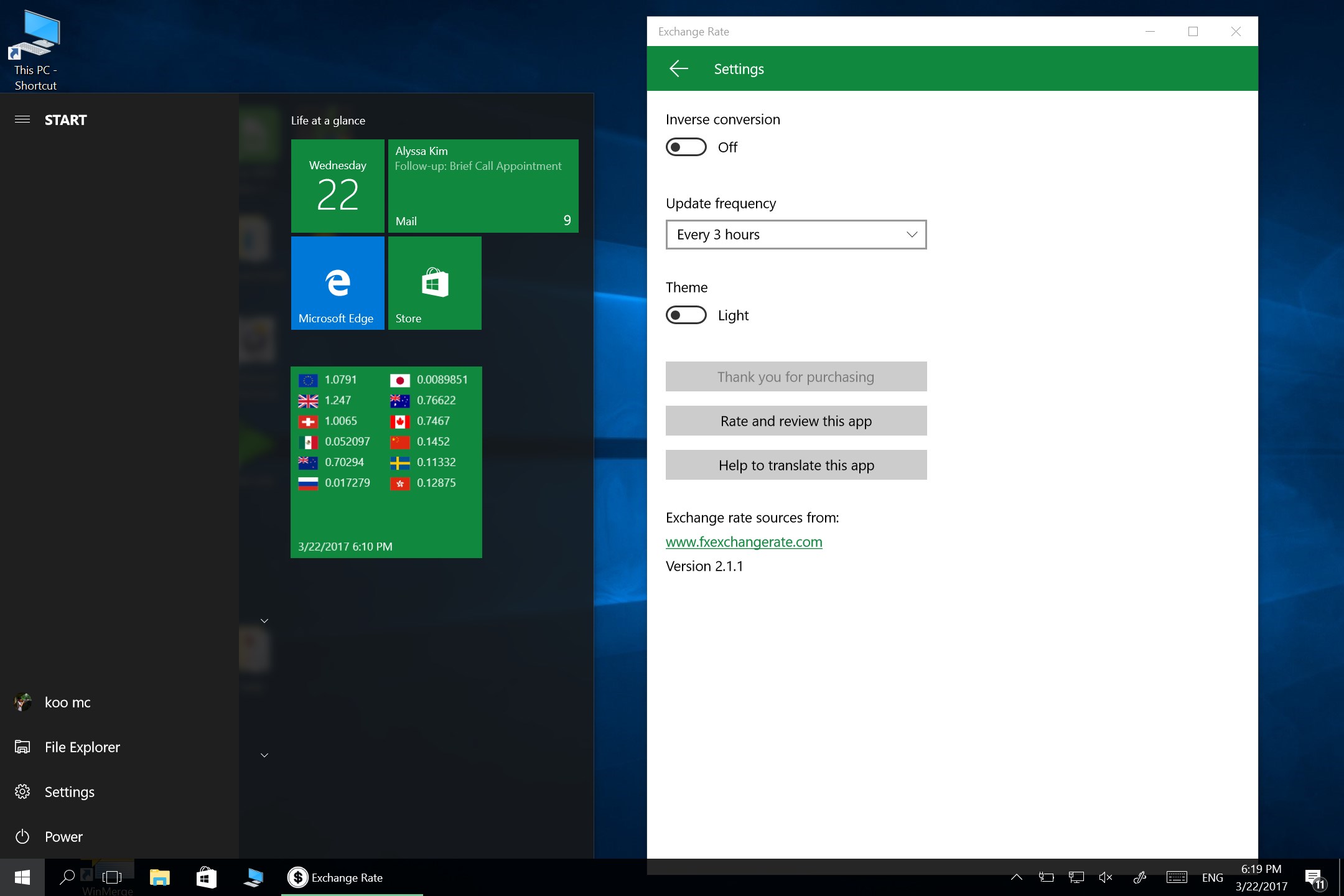Click the taskbar search magnifier icon
This screenshot has width=1344, height=896.
[67, 877]
